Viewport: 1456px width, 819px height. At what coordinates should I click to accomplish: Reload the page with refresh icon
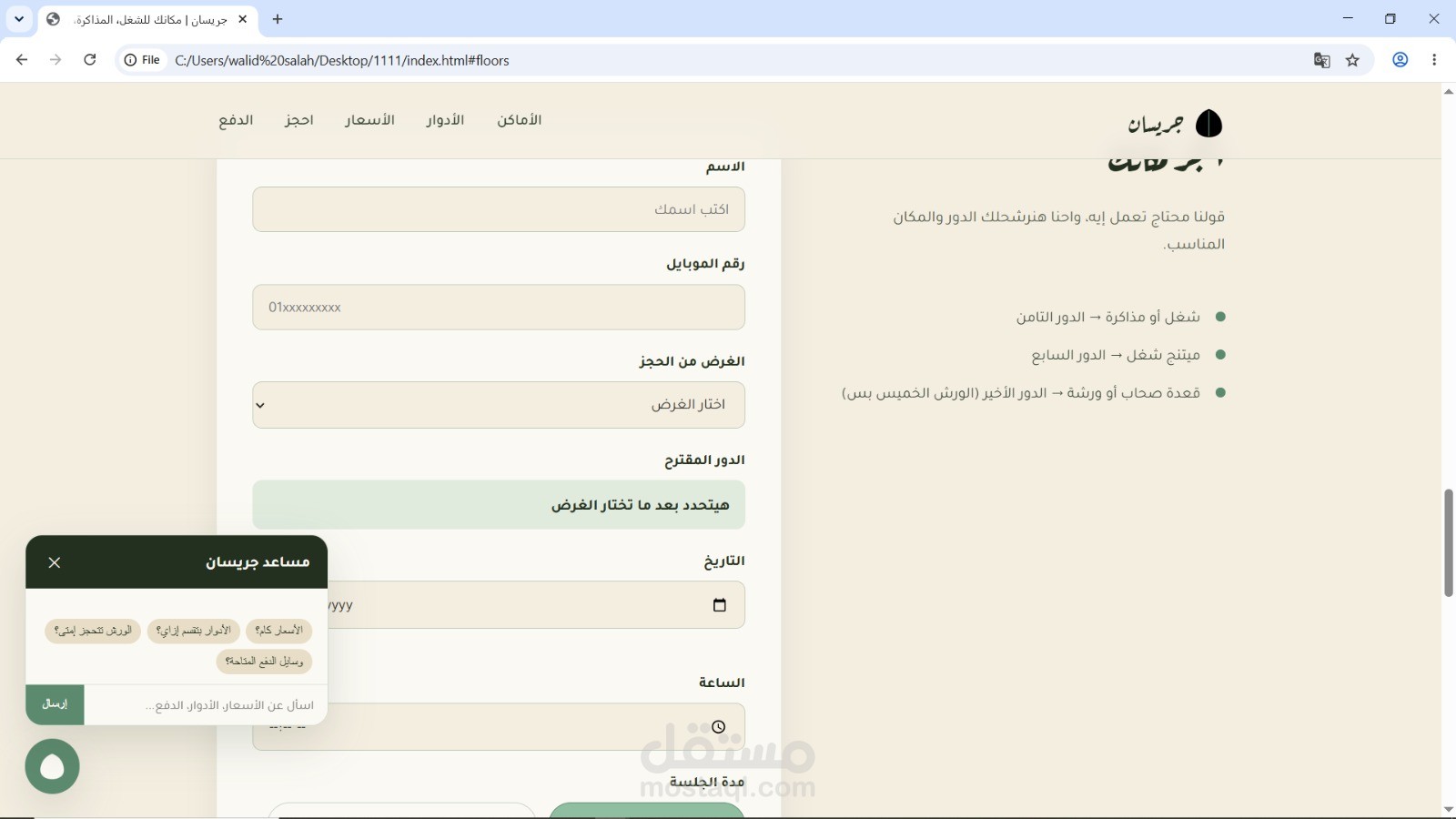point(89,60)
